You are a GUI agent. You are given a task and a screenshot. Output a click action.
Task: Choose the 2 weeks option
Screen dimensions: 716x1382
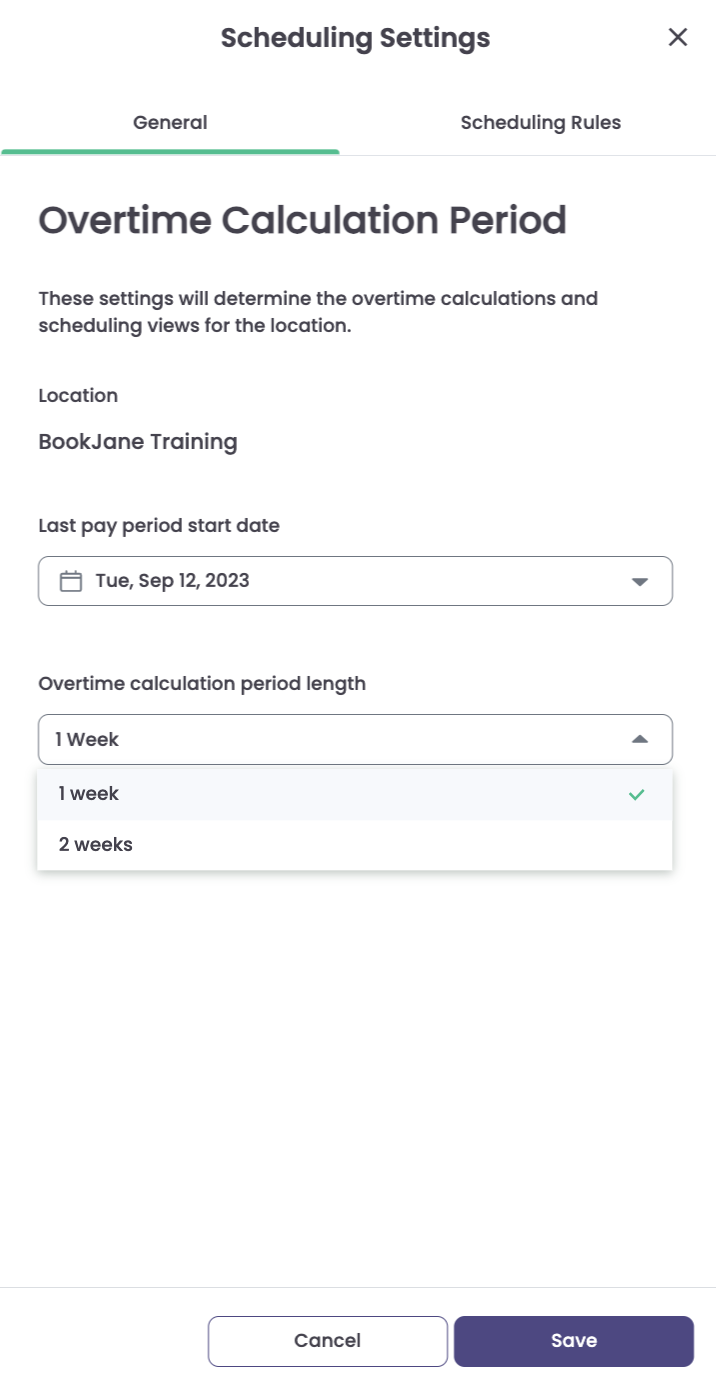[95, 845]
